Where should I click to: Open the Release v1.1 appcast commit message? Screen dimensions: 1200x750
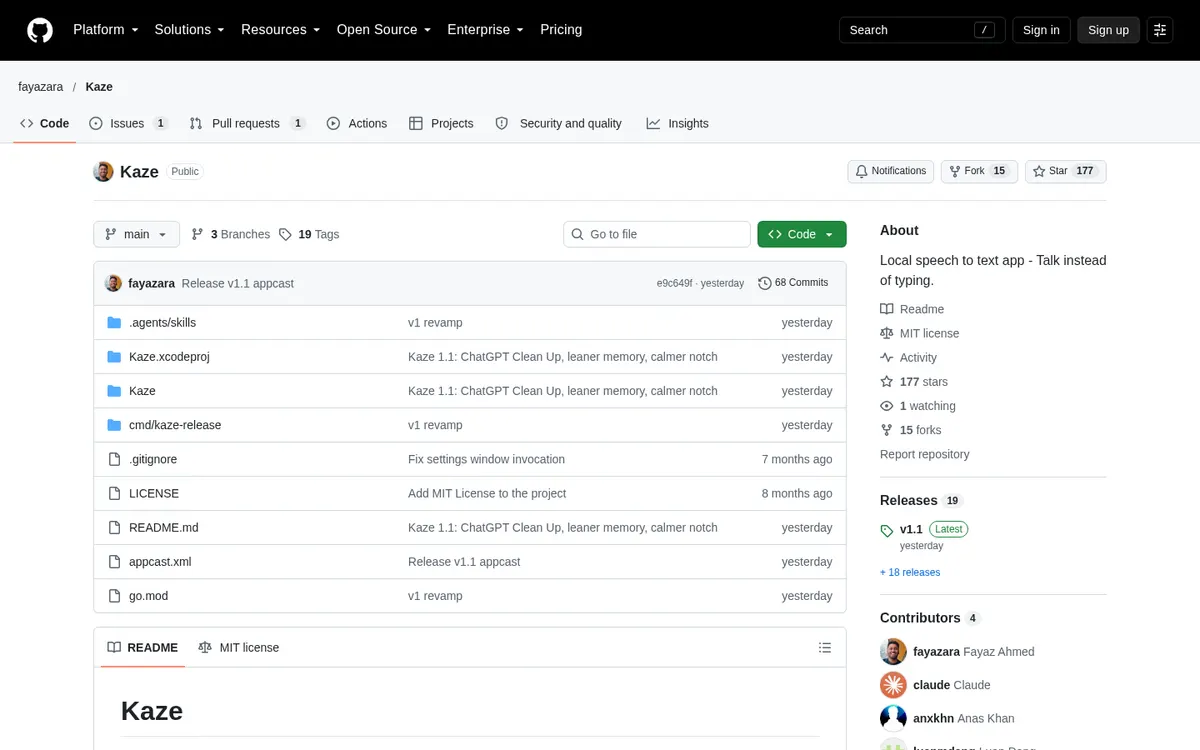(238, 284)
